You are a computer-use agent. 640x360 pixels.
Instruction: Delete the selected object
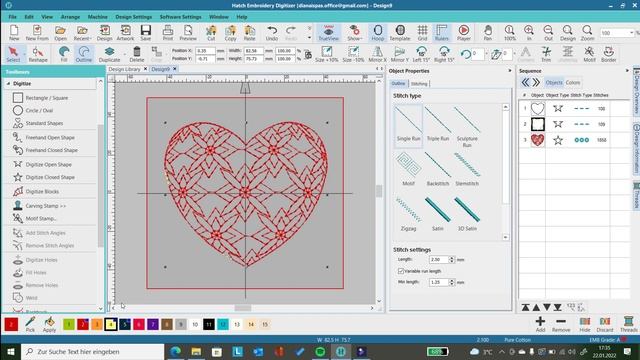pos(137,54)
